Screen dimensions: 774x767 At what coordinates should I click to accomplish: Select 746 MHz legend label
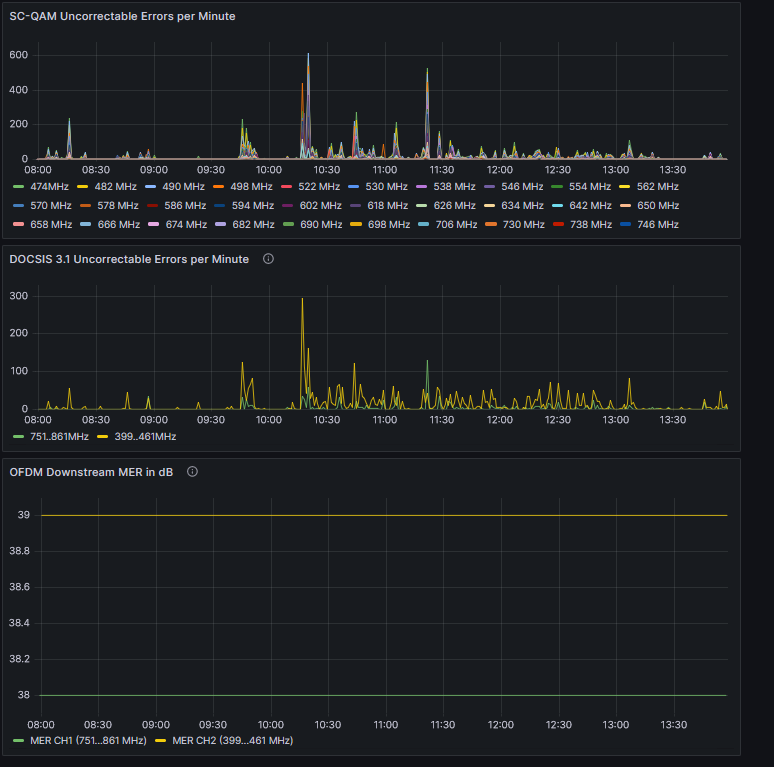pyautogui.click(x=658, y=225)
